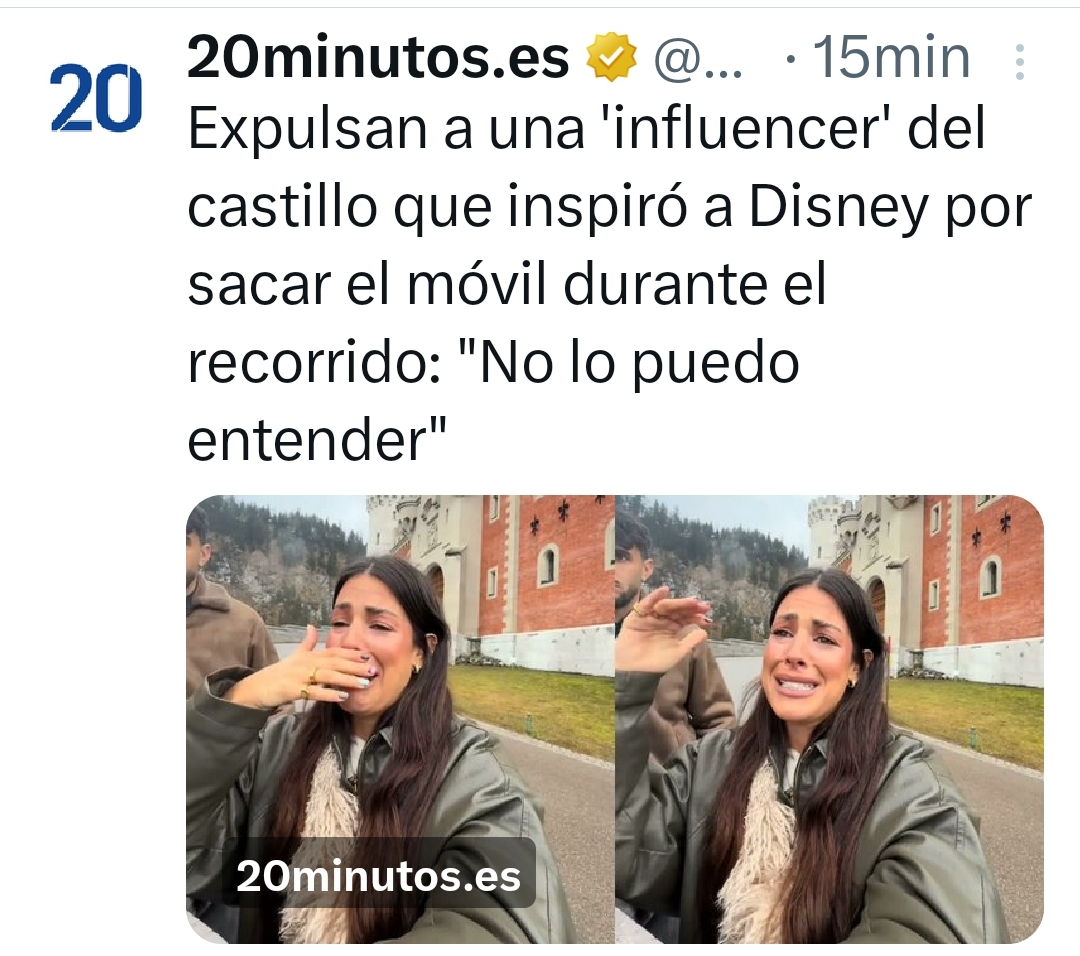Open the tweet headline starting with 'Expulsan'
Image resolution: width=1080 pixels, height=956 pixels.
[610, 284]
